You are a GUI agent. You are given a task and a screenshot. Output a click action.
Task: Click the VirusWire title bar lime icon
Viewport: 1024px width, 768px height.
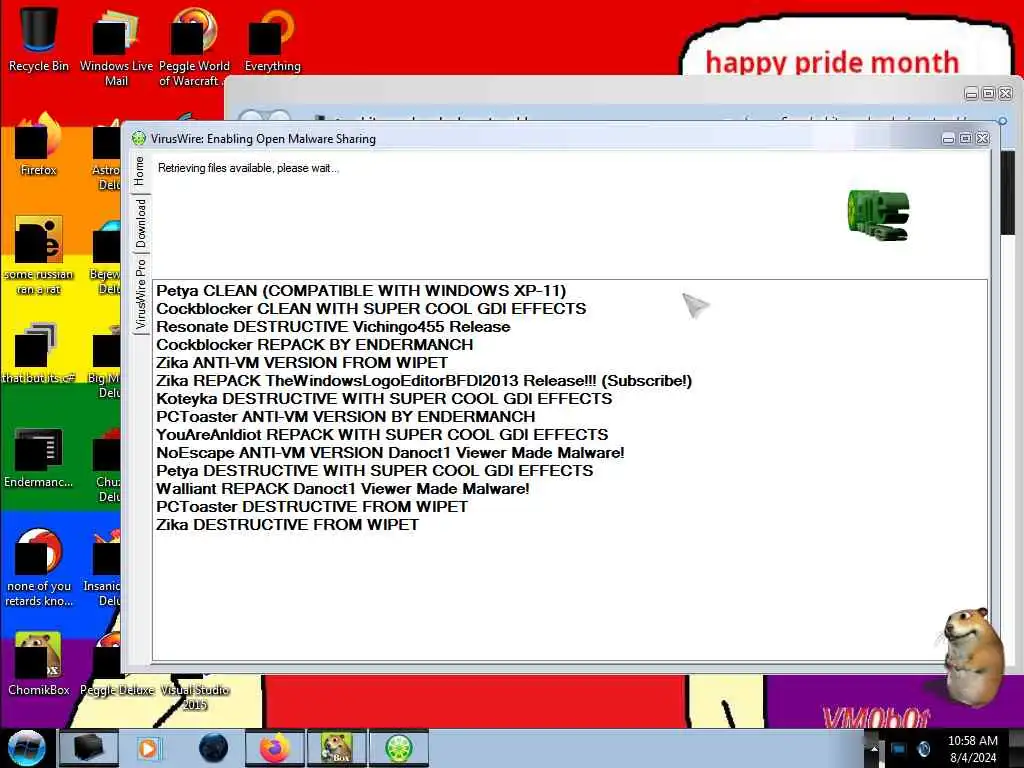(138, 138)
